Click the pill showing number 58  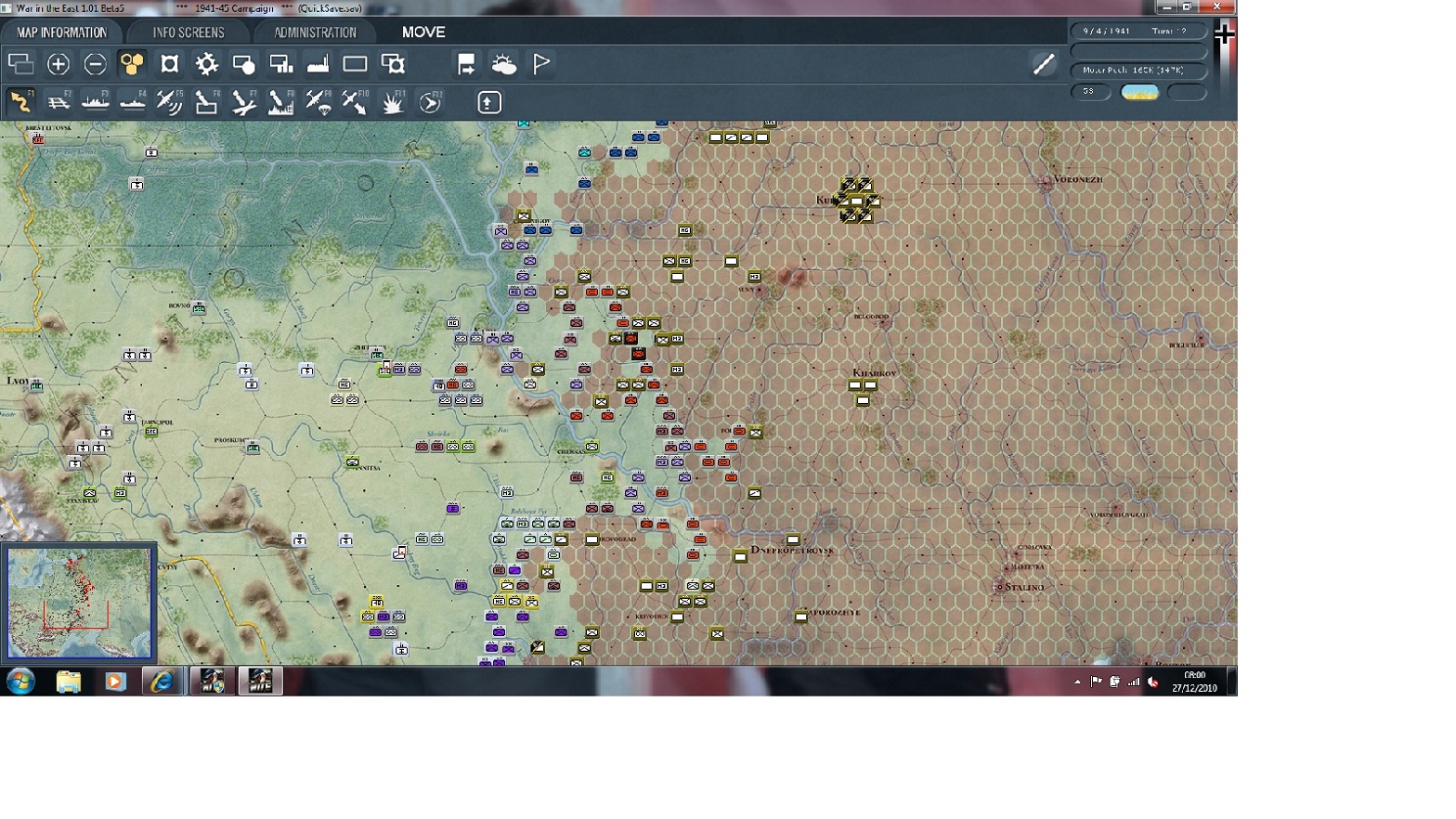tap(1090, 92)
